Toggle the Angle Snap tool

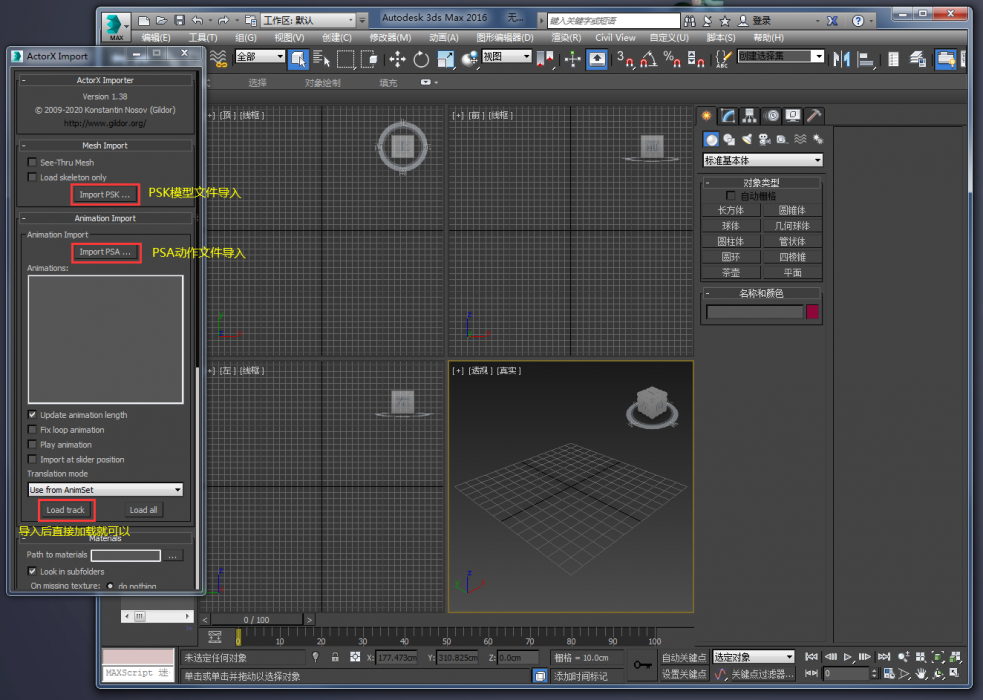click(649, 60)
